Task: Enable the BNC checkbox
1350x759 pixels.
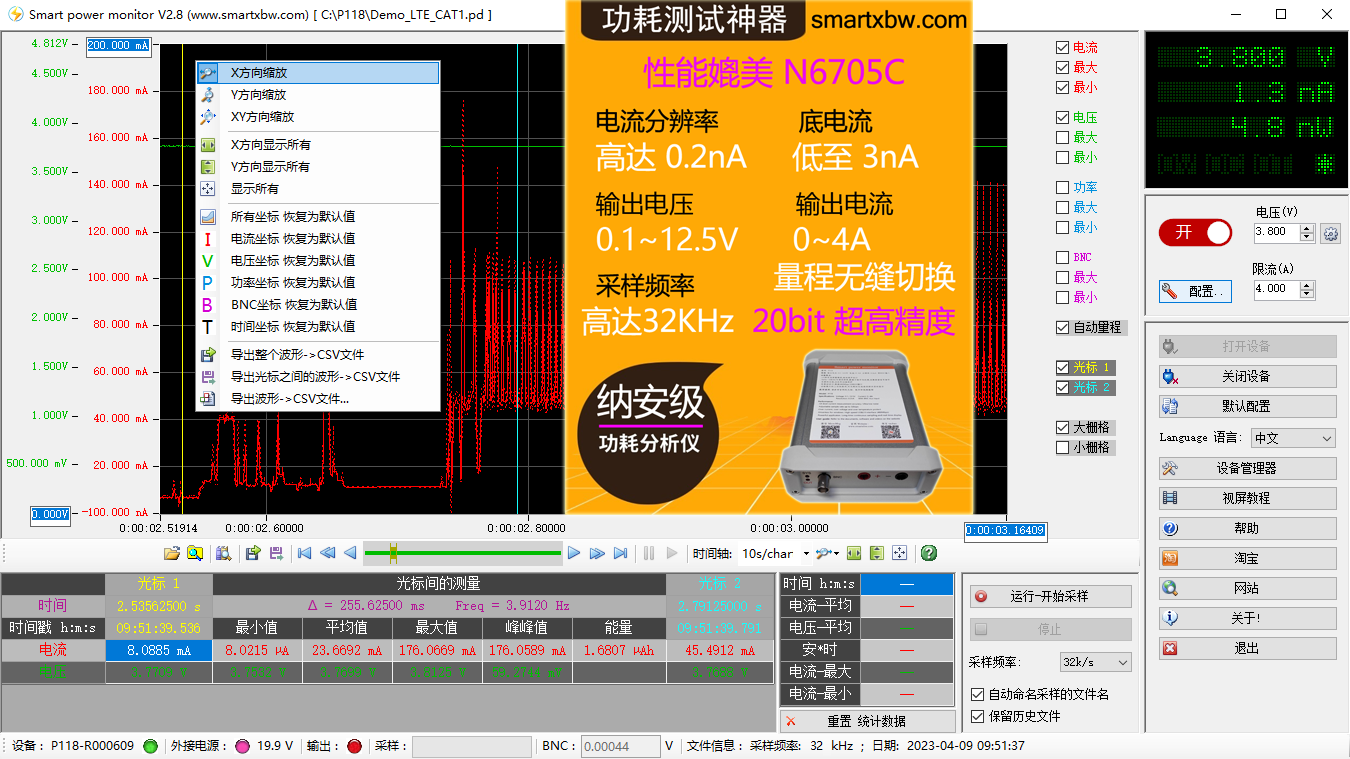Action: point(1063,258)
